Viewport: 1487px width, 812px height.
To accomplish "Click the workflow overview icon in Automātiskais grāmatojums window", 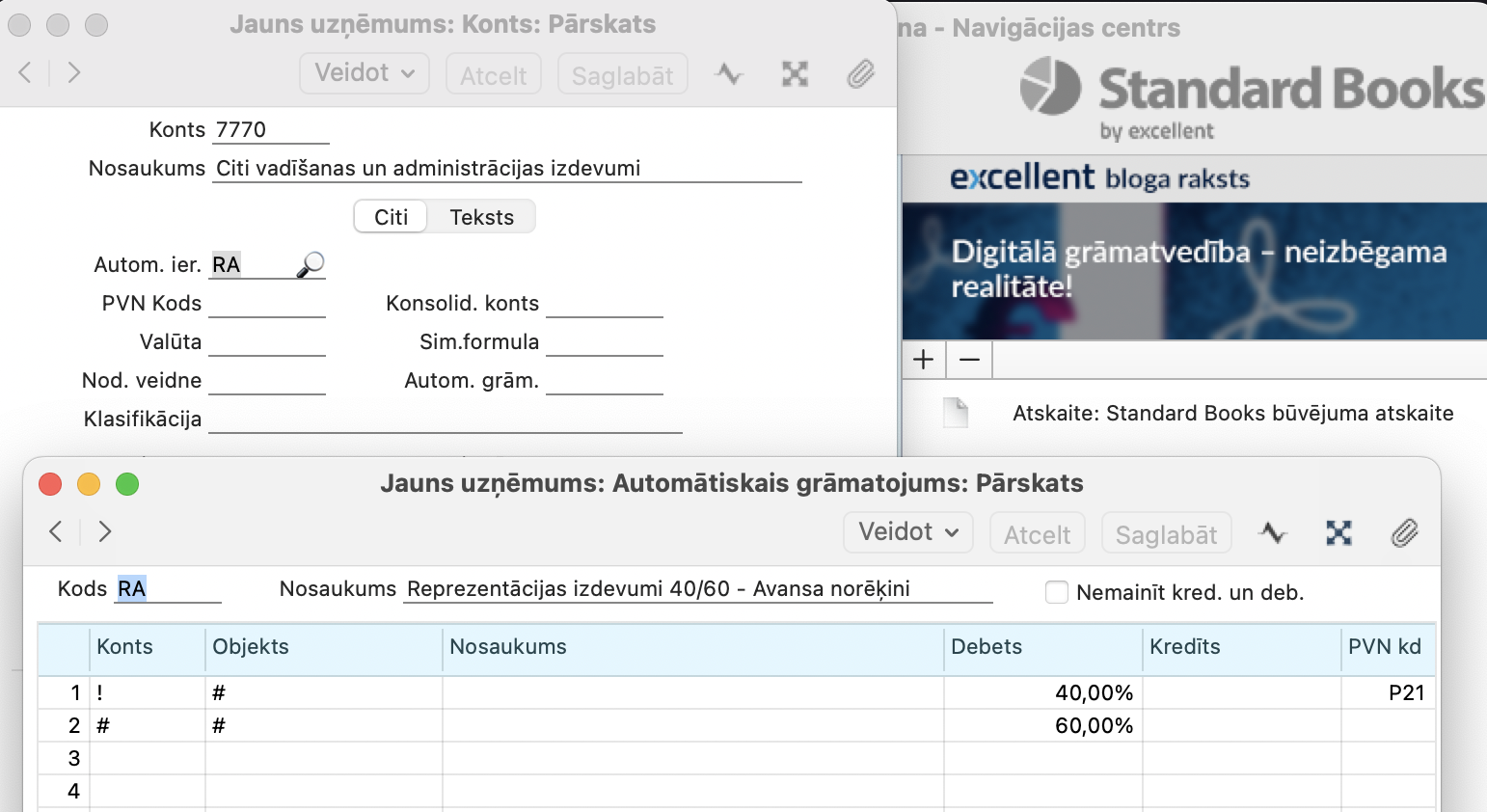I will click(1338, 532).
